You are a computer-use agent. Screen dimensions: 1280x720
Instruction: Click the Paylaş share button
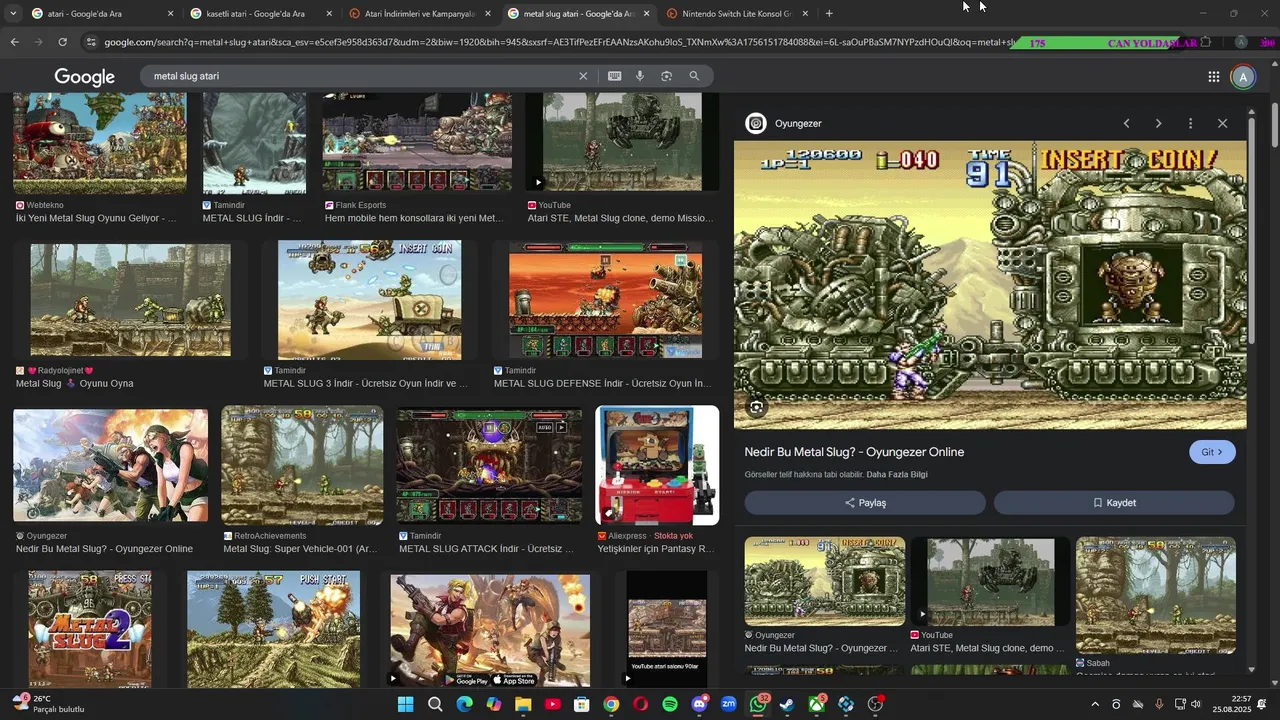[865, 503]
